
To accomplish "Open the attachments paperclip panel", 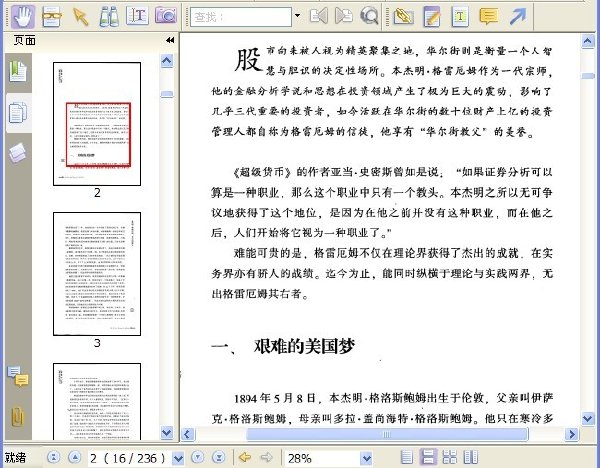I will point(18,417).
